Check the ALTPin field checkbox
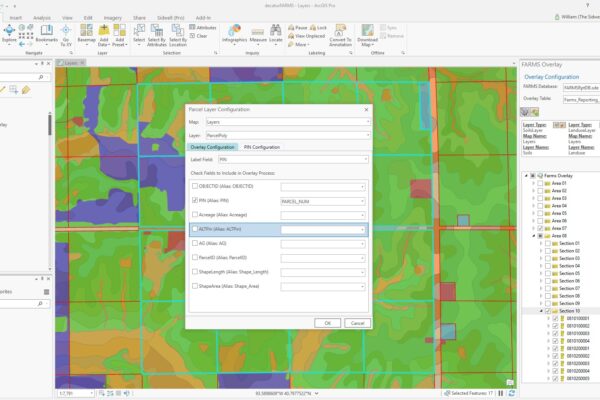This screenshot has width=600, height=400. tap(195, 229)
